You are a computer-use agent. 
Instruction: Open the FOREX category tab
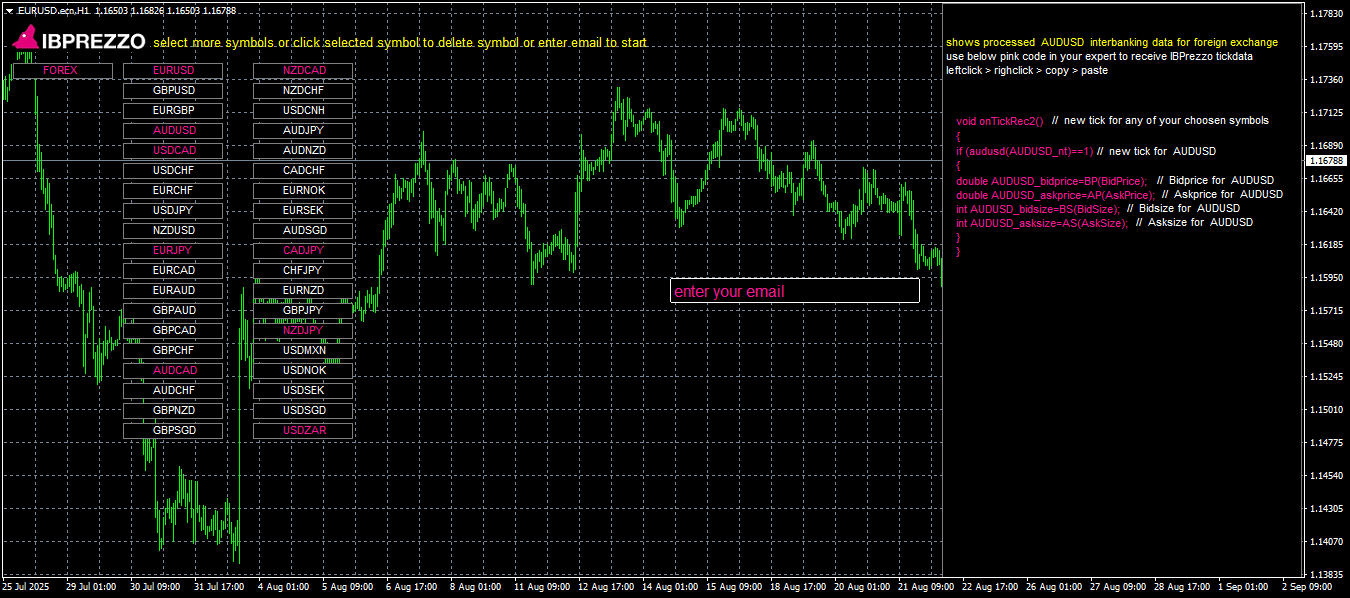tap(60, 71)
